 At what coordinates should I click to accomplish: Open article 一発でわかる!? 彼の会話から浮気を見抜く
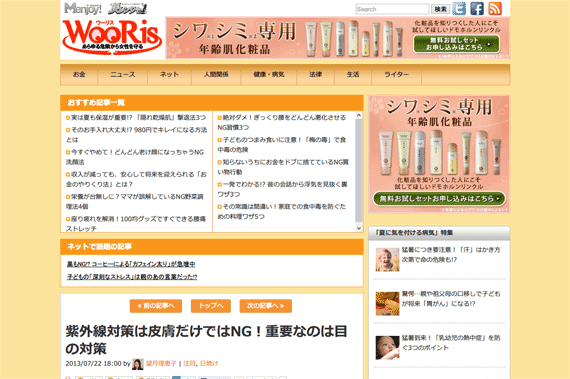[x=282, y=189]
